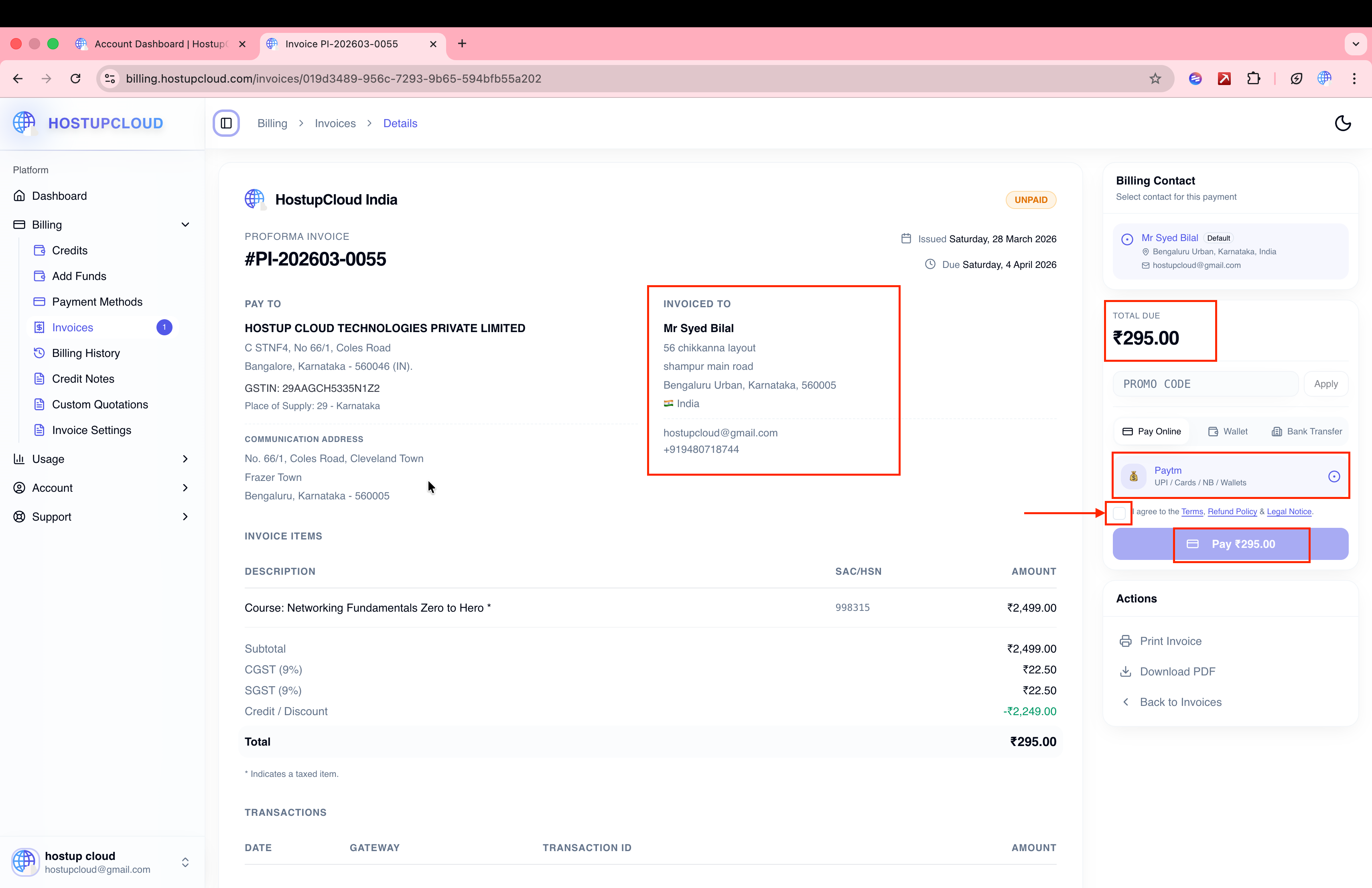Select Mr Syed Bilal billing contact radio
This screenshot has width=1372, height=888.
pyautogui.click(x=1127, y=239)
